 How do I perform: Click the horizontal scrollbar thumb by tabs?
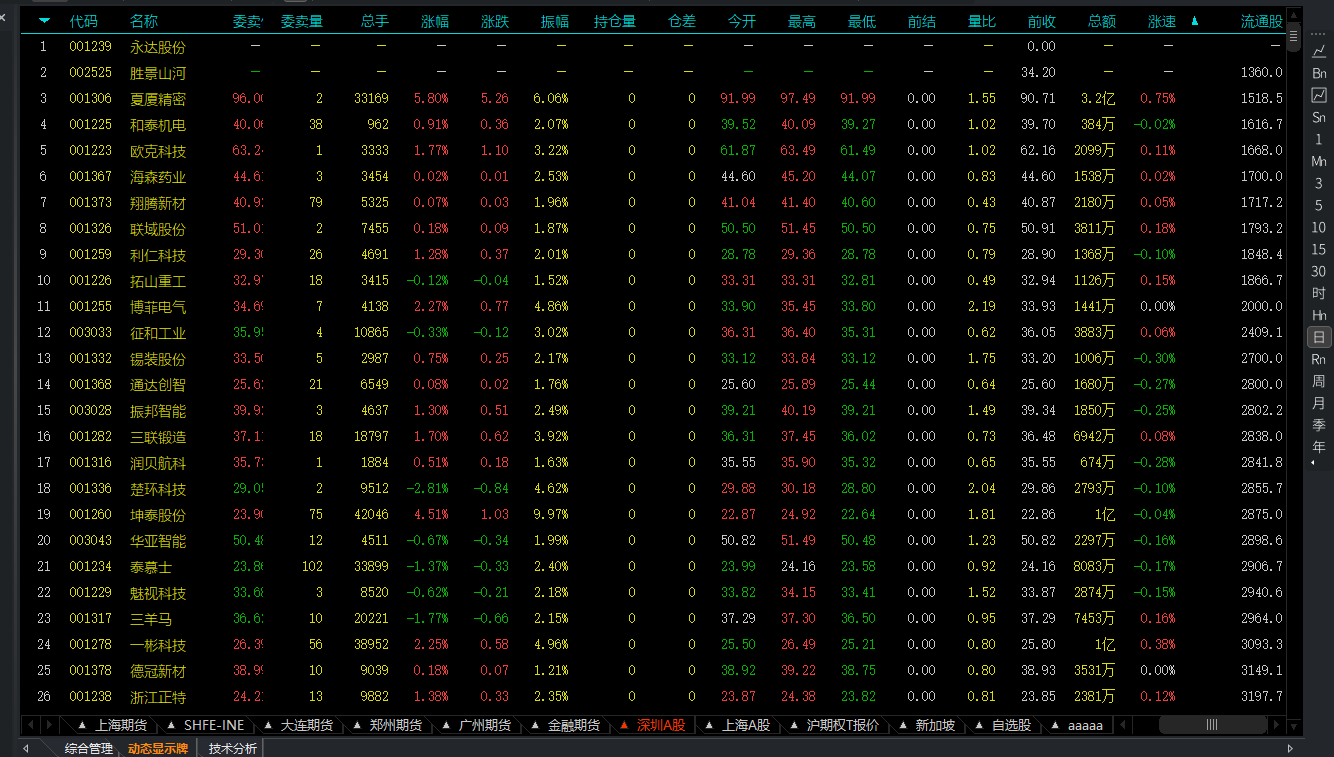coord(1212,725)
